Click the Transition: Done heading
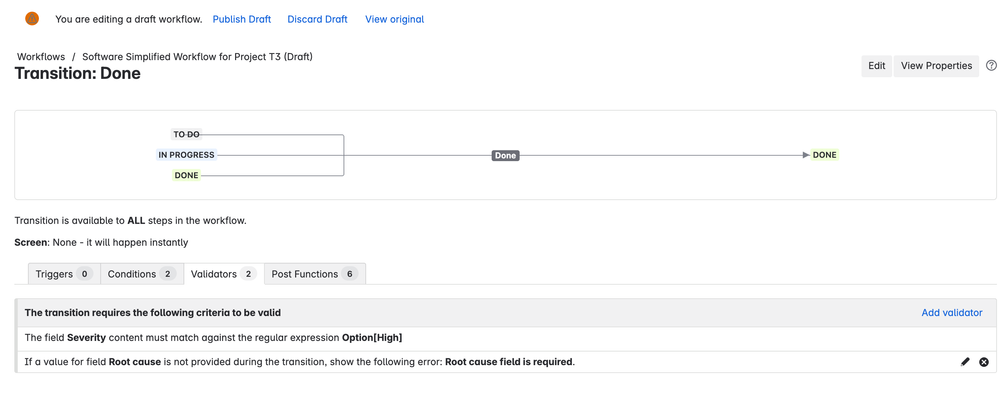The height and width of the screenshot is (398, 999). pyautogui.click(x=78, y=73)
